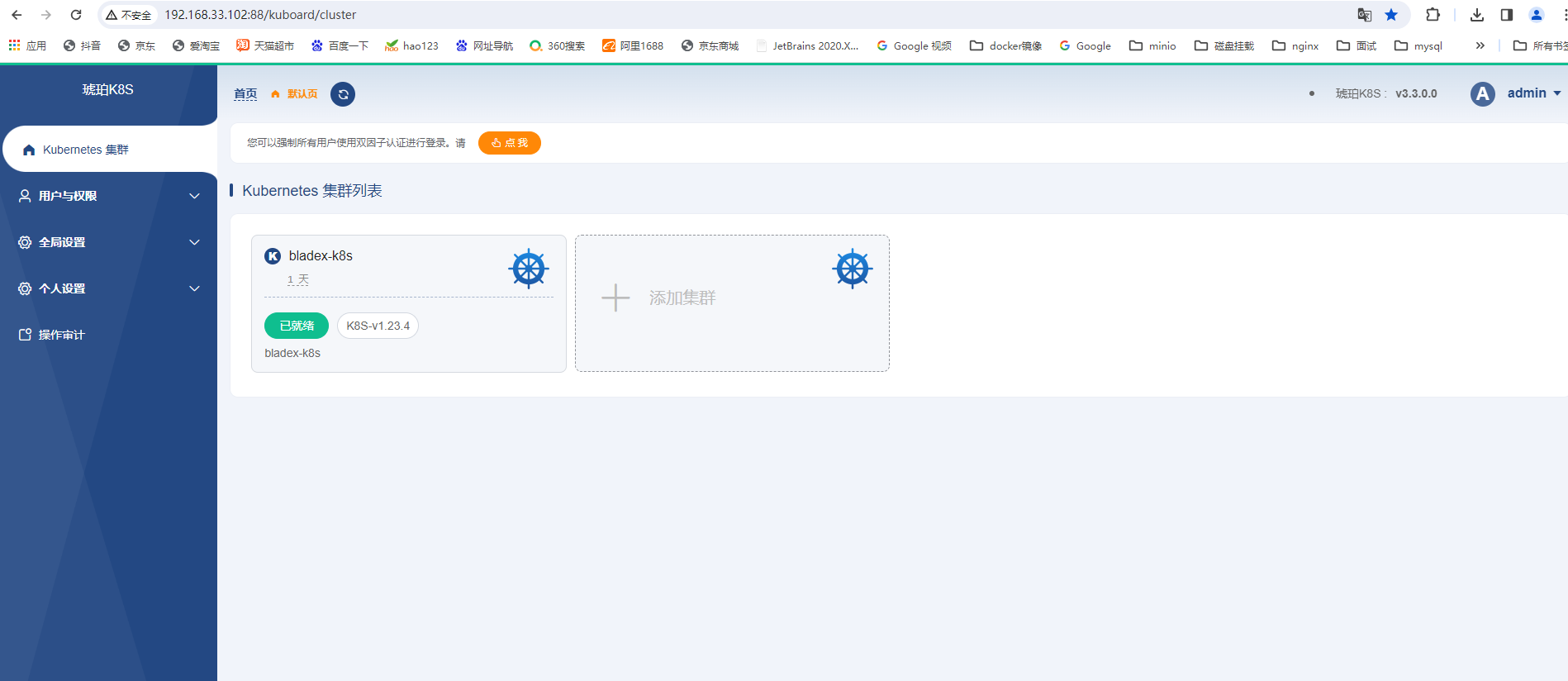Viewport: 1568px width, 681px height.
Task: Click the Kubernetes 集群 home icon in sidebar
Action: 29,150
